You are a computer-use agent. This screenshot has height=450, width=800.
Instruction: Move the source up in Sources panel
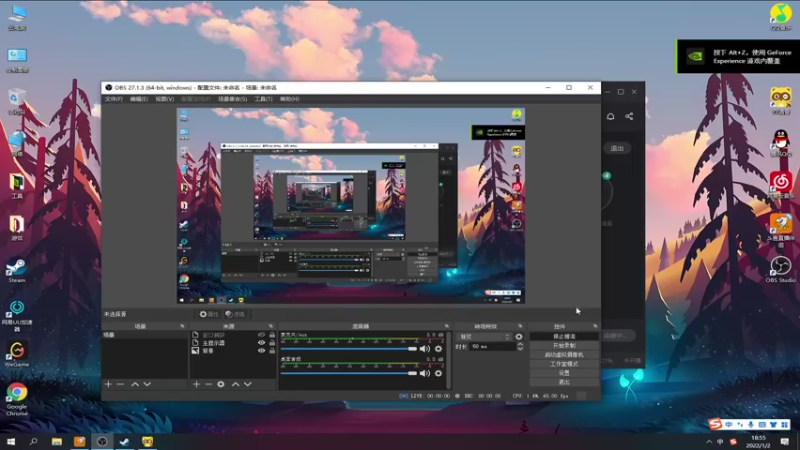[235, 384]
